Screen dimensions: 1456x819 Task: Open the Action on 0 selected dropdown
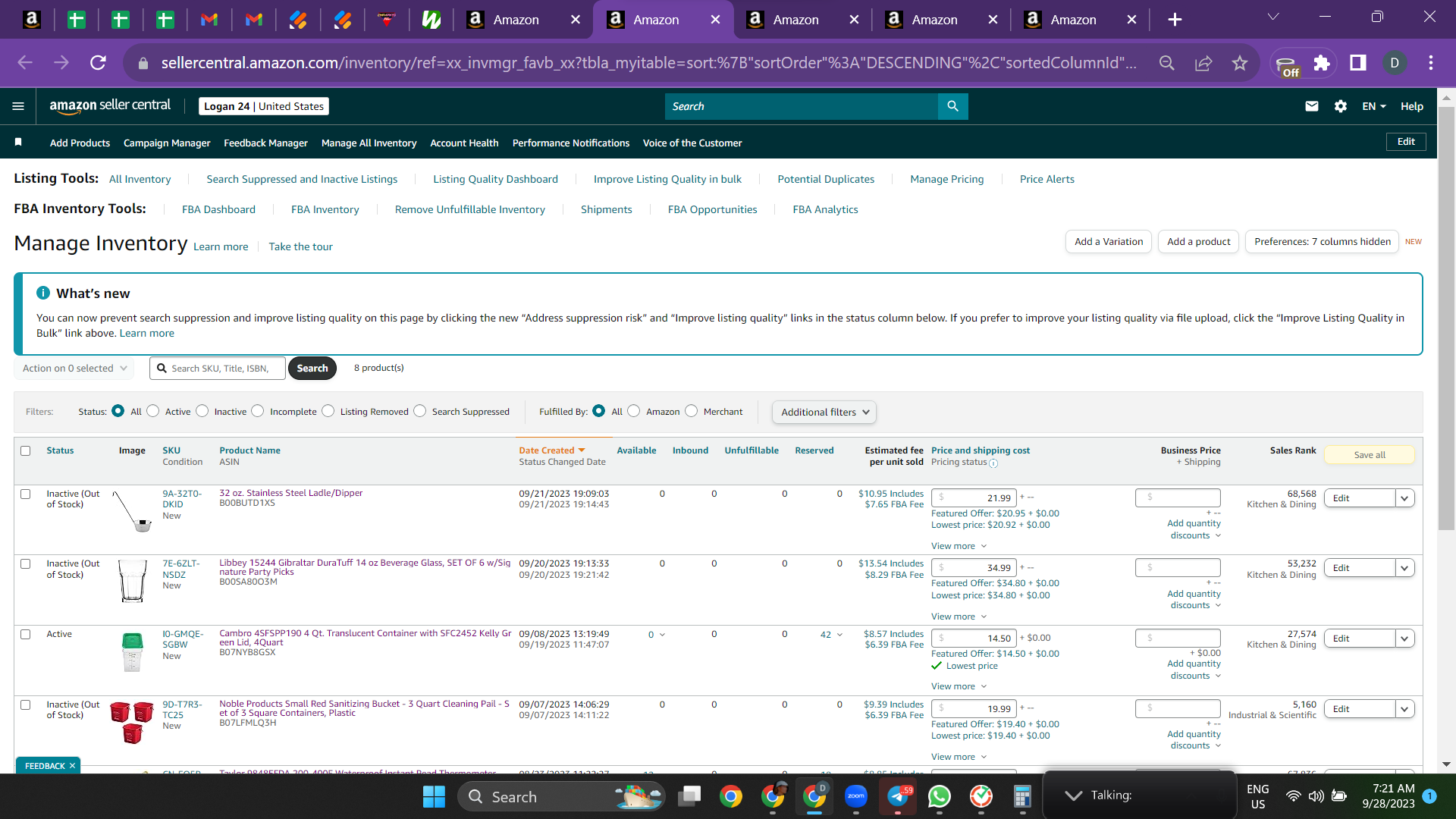[x=74, y=369]
